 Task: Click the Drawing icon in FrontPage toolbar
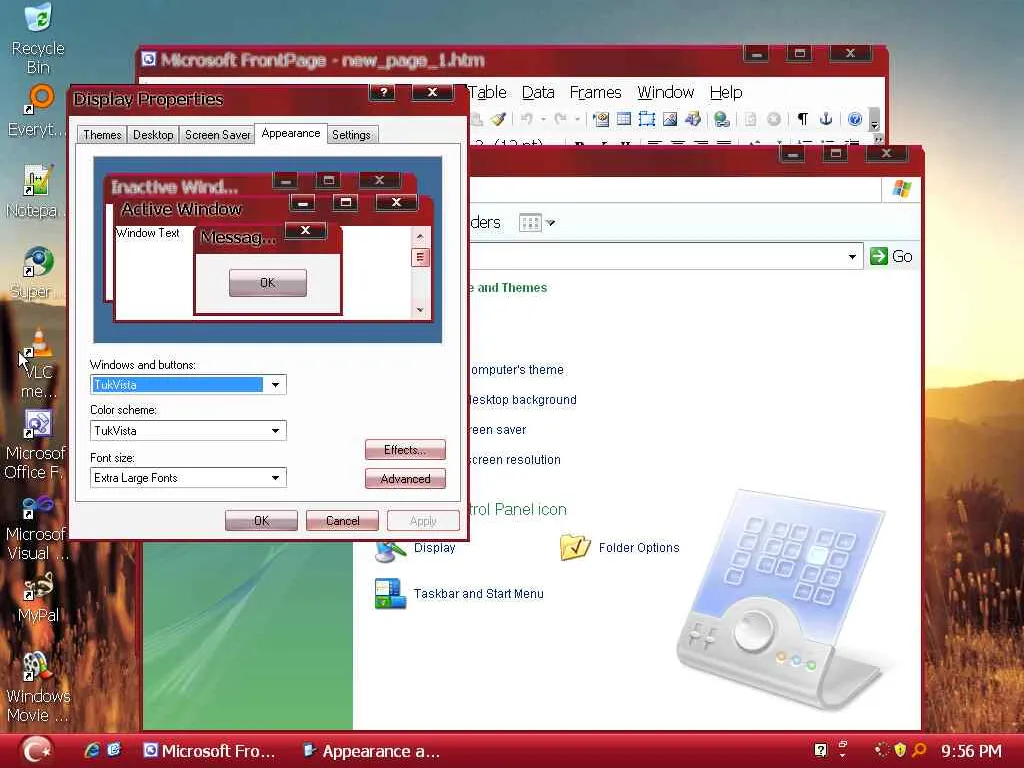(692, 119)
